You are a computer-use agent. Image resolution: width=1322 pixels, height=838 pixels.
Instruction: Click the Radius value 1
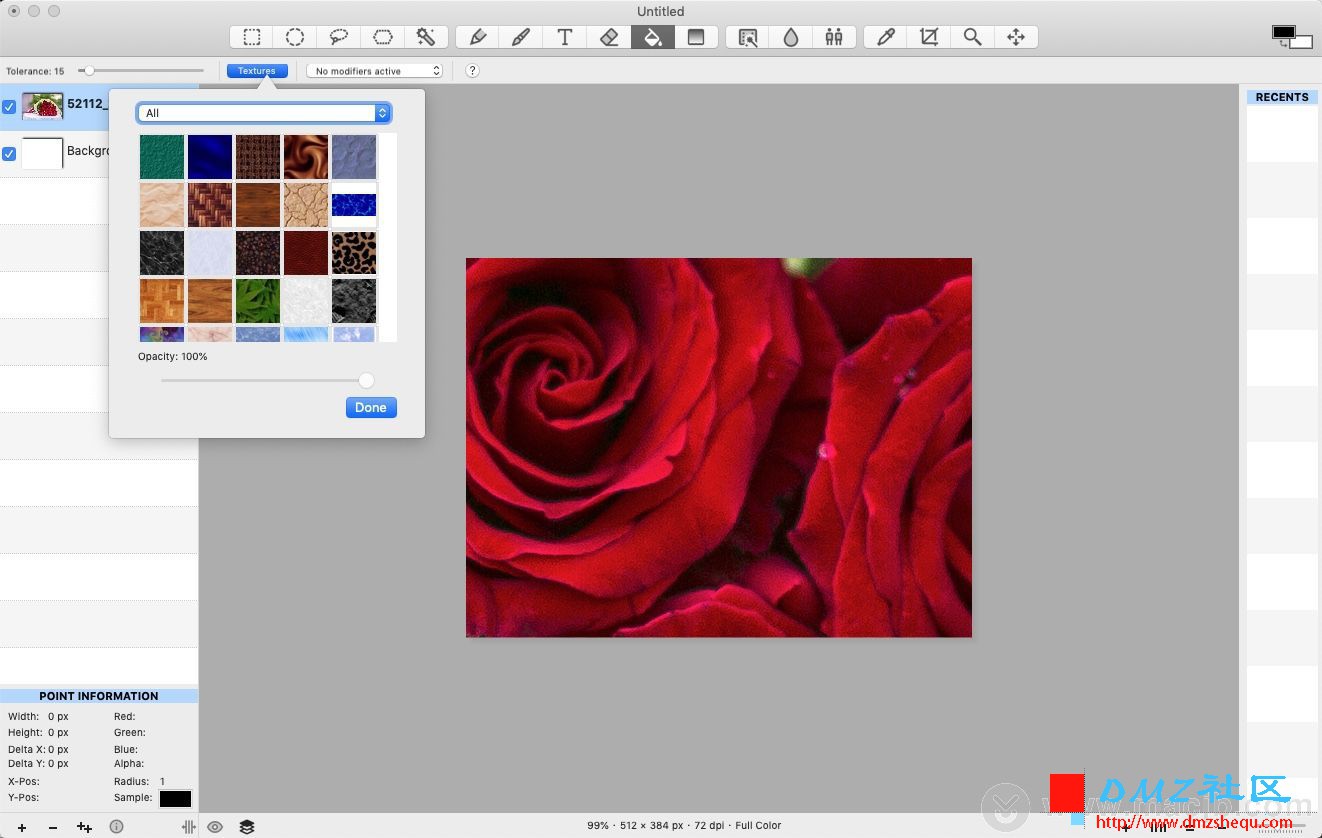tap(162, 782)
